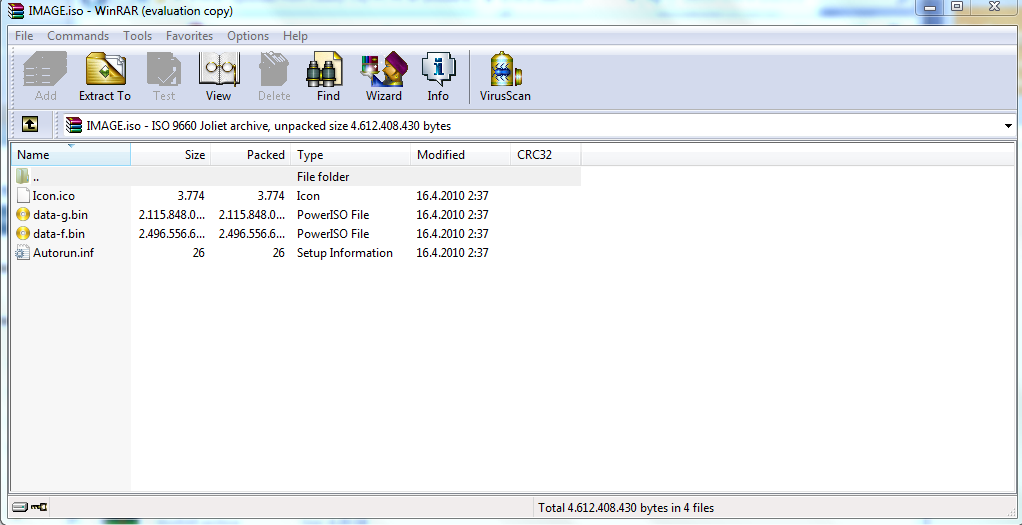Open the Help menu

point(295,36)
